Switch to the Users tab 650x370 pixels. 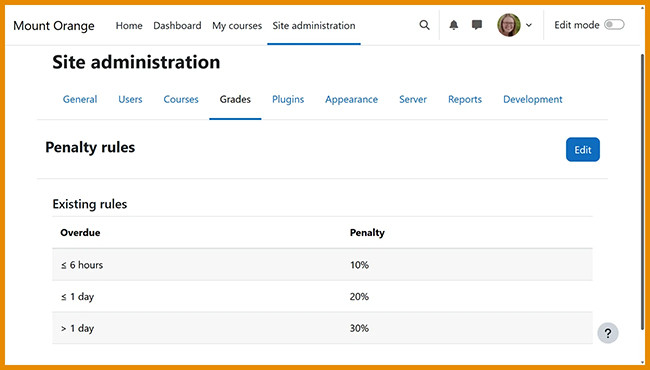130,99
